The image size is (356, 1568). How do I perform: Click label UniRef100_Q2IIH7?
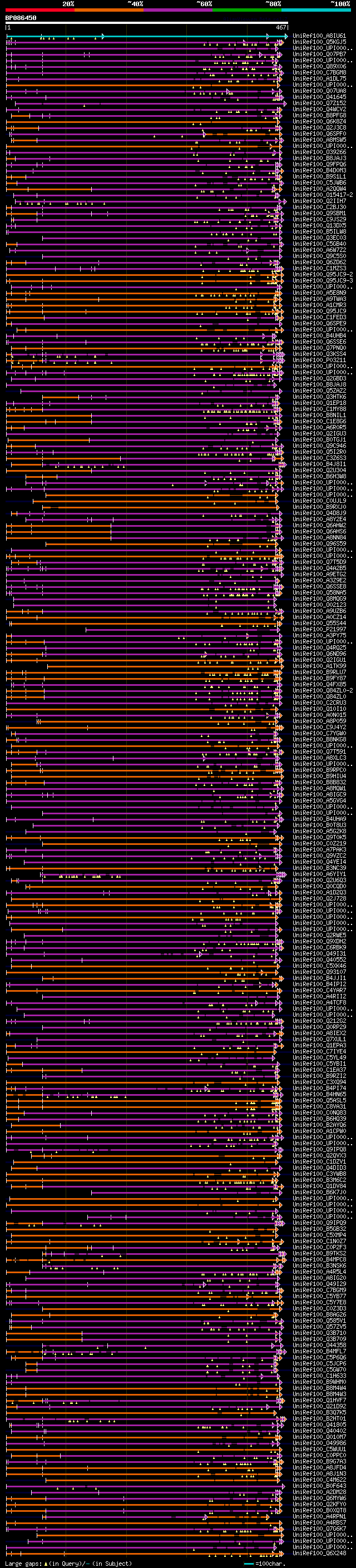[x=319, y=201]
